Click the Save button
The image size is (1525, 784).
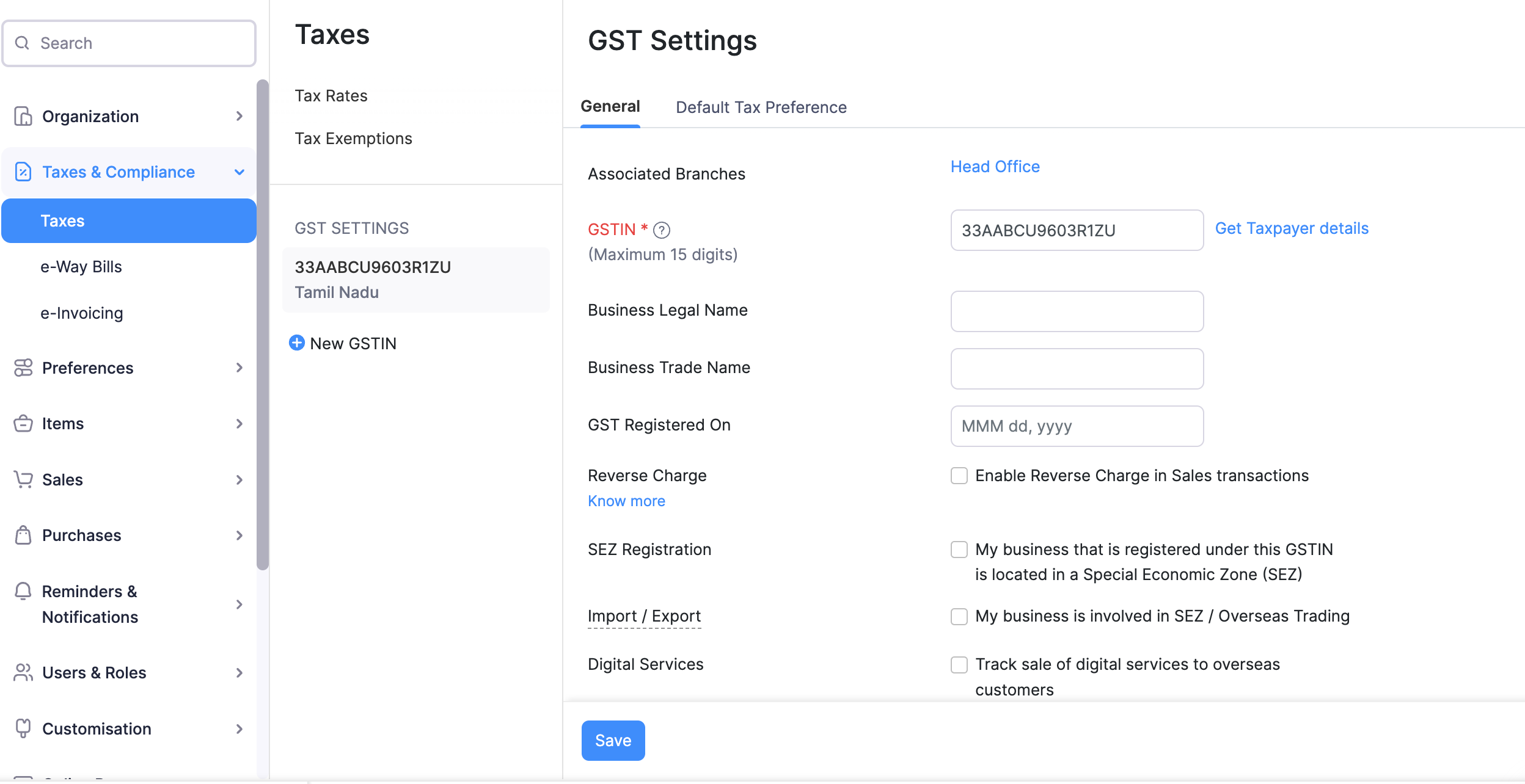coord(613,741)
